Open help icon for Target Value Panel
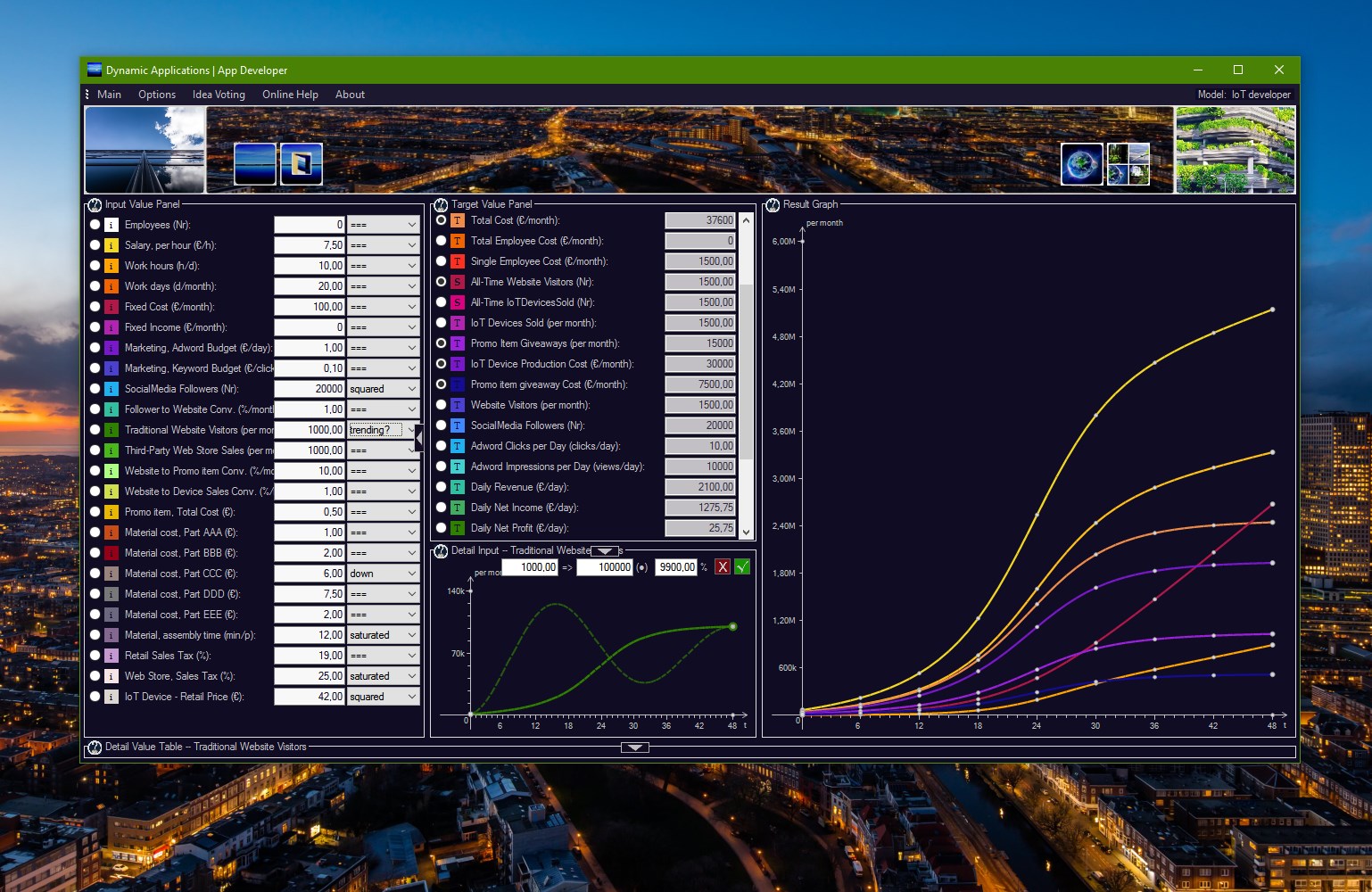This screenshot has height=892, width=1372. [x=441, y=204]
